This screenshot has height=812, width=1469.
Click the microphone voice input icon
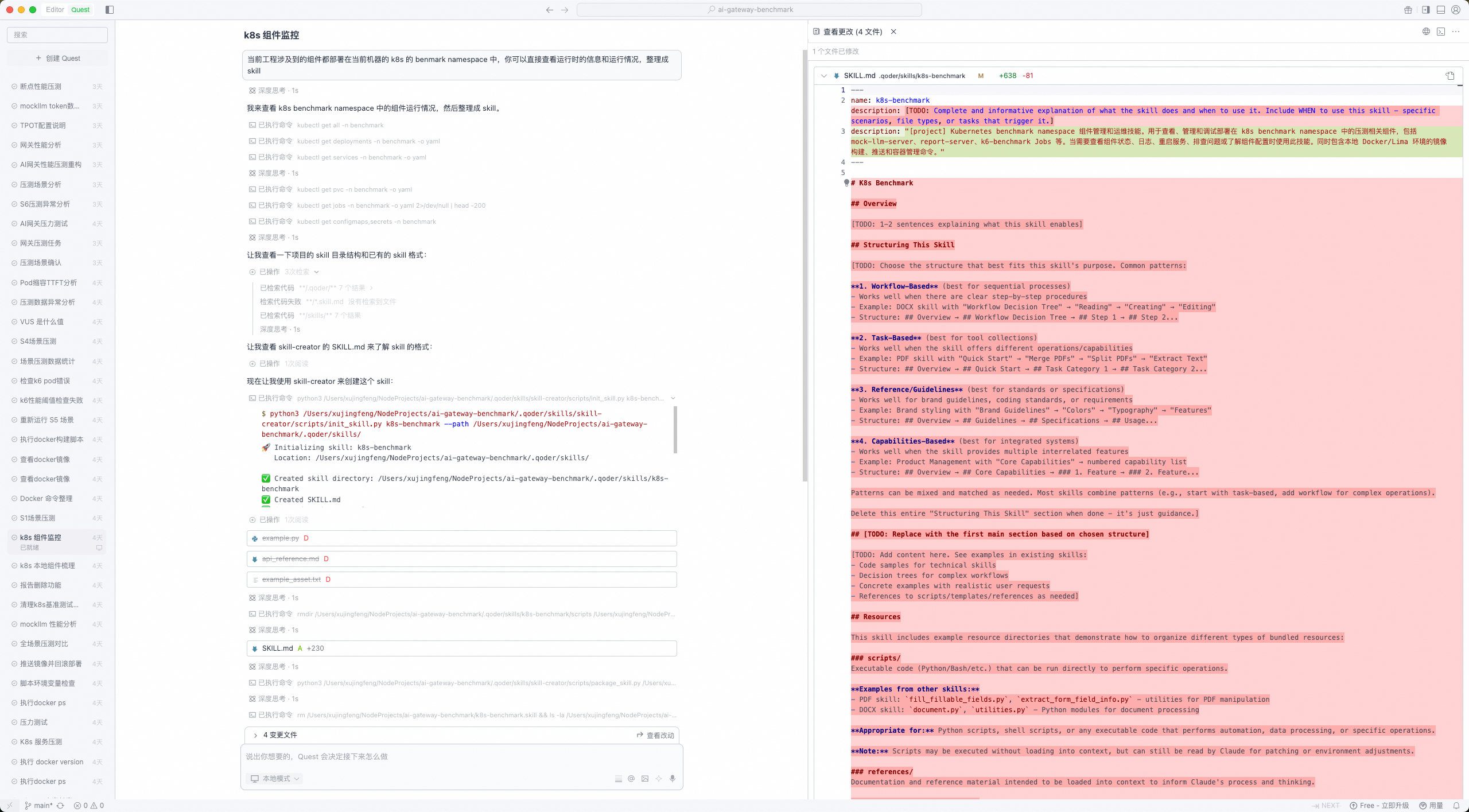click(673, 779)
